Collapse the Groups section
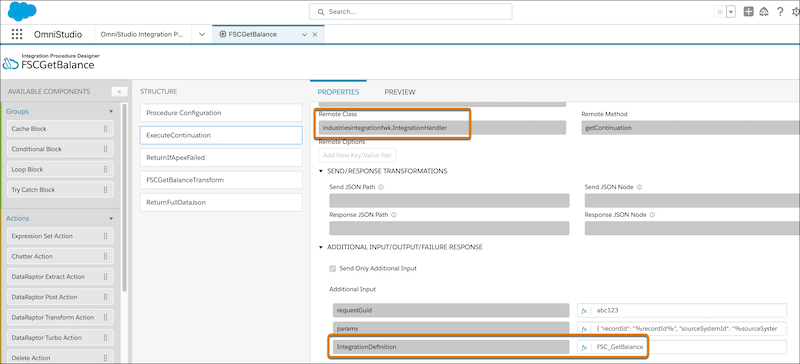 tap(111, 111)
